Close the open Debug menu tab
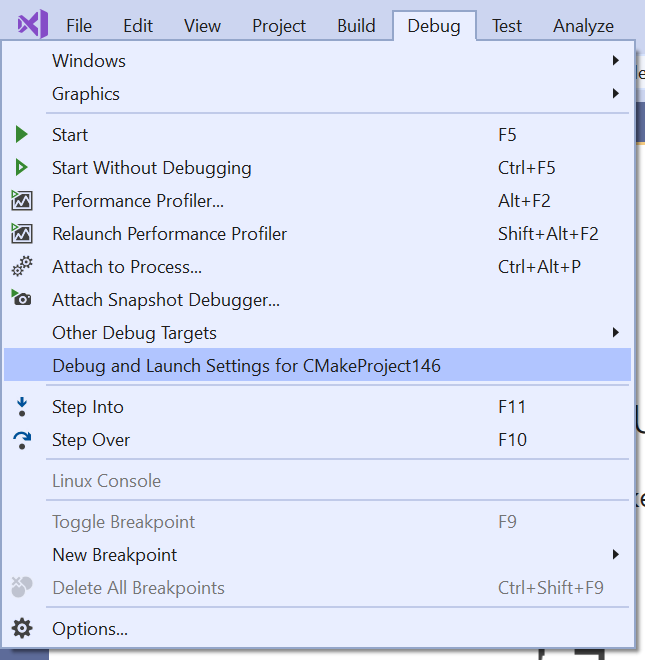Image resolution: width=645 pixels, height=660 pixels. coord(434,26)
